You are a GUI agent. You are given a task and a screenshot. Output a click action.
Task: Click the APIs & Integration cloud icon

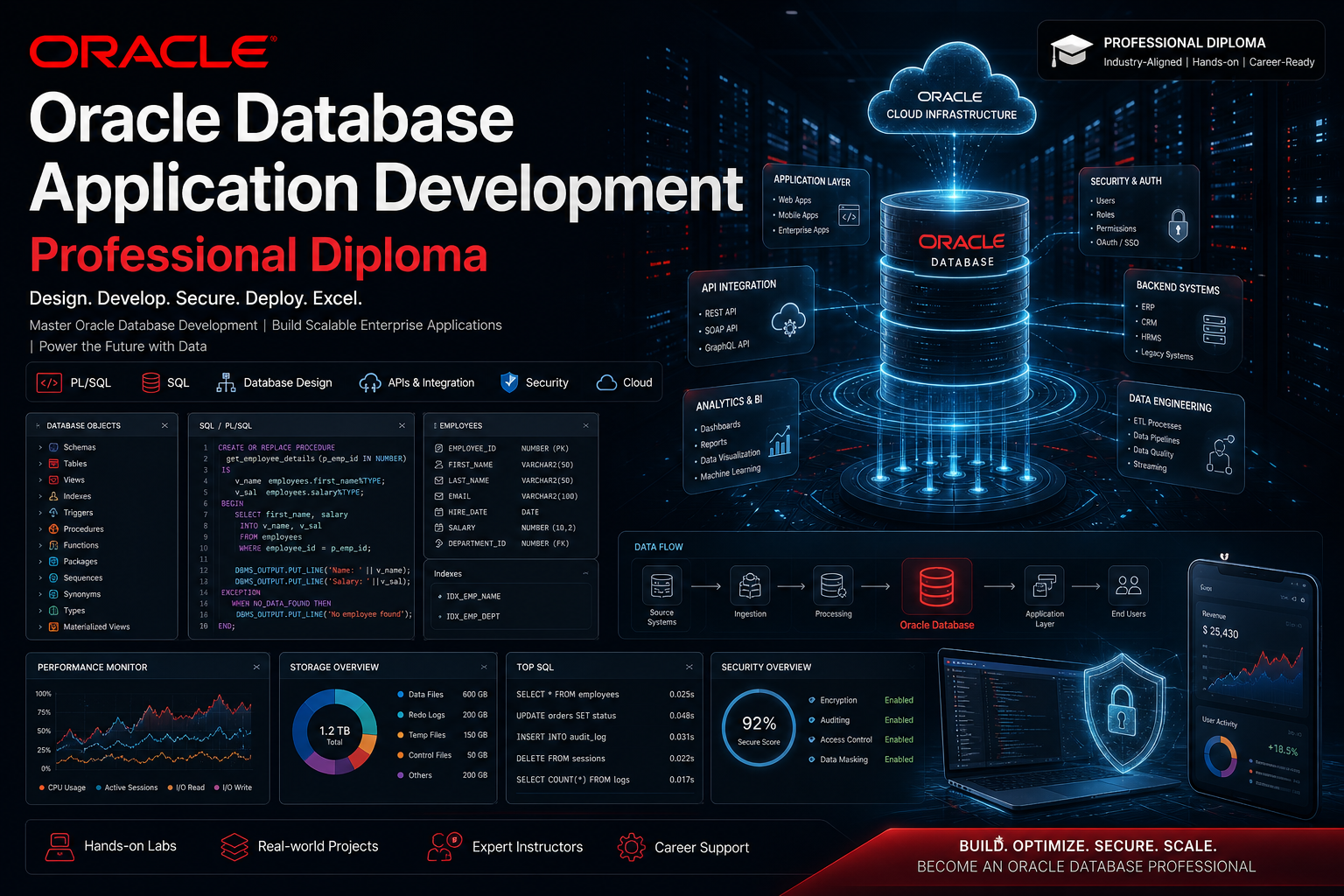tap(370, 382)
